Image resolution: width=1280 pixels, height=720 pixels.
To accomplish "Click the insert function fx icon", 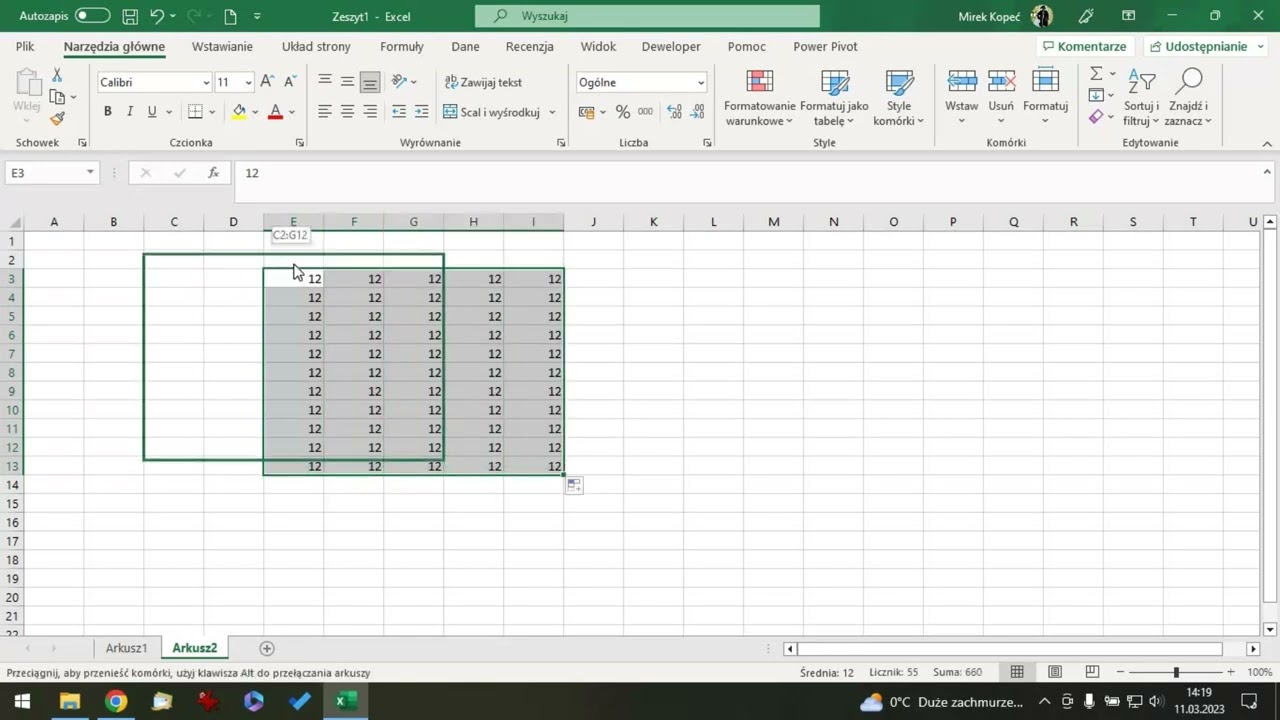I will pyautogui.click(x=213, y=173).
